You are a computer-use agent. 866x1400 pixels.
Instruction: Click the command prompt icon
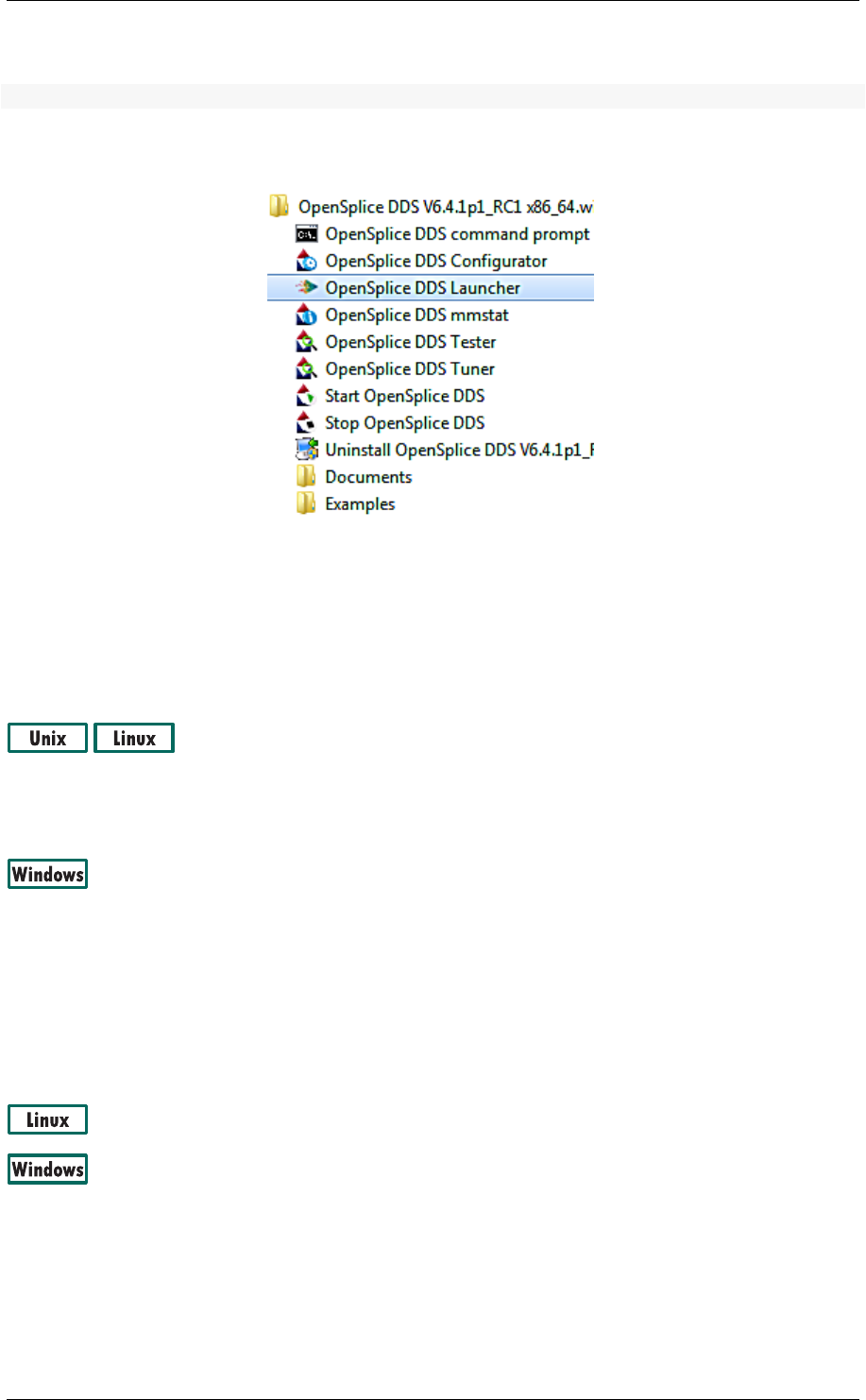[x=306, y=233]
